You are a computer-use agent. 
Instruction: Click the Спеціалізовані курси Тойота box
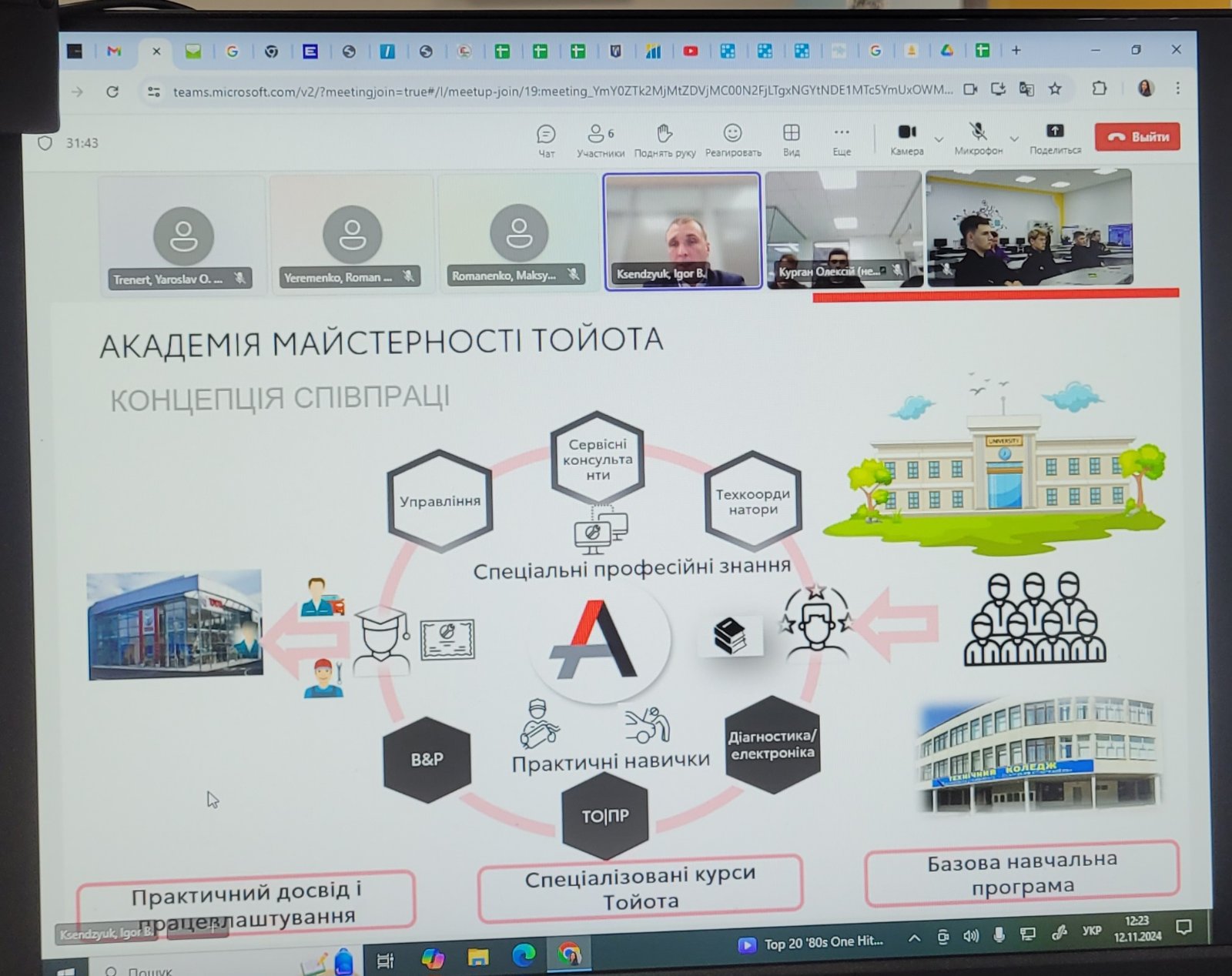click(640, 887)
